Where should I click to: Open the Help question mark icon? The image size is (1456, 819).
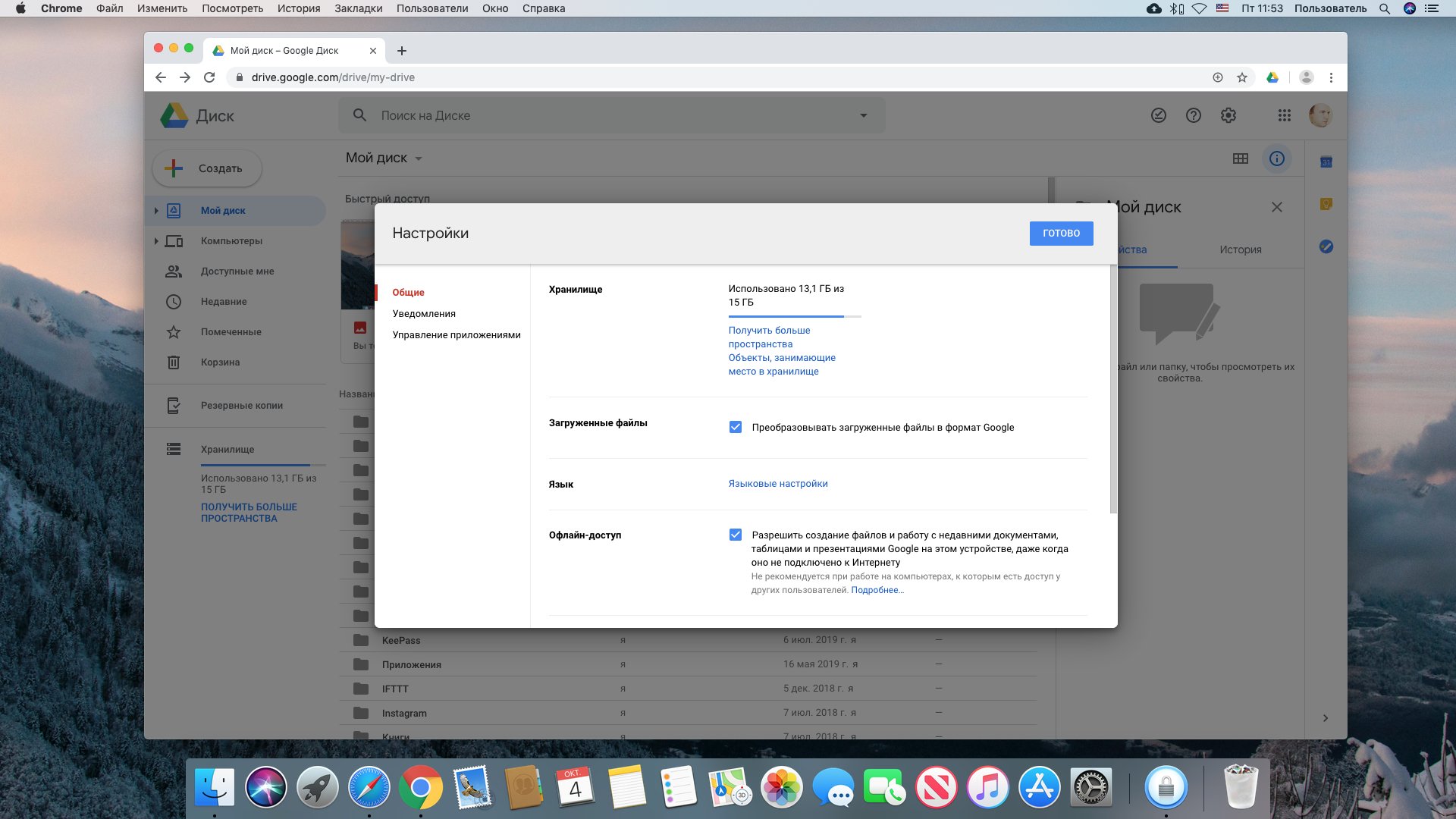click(x=1193, y=115)
